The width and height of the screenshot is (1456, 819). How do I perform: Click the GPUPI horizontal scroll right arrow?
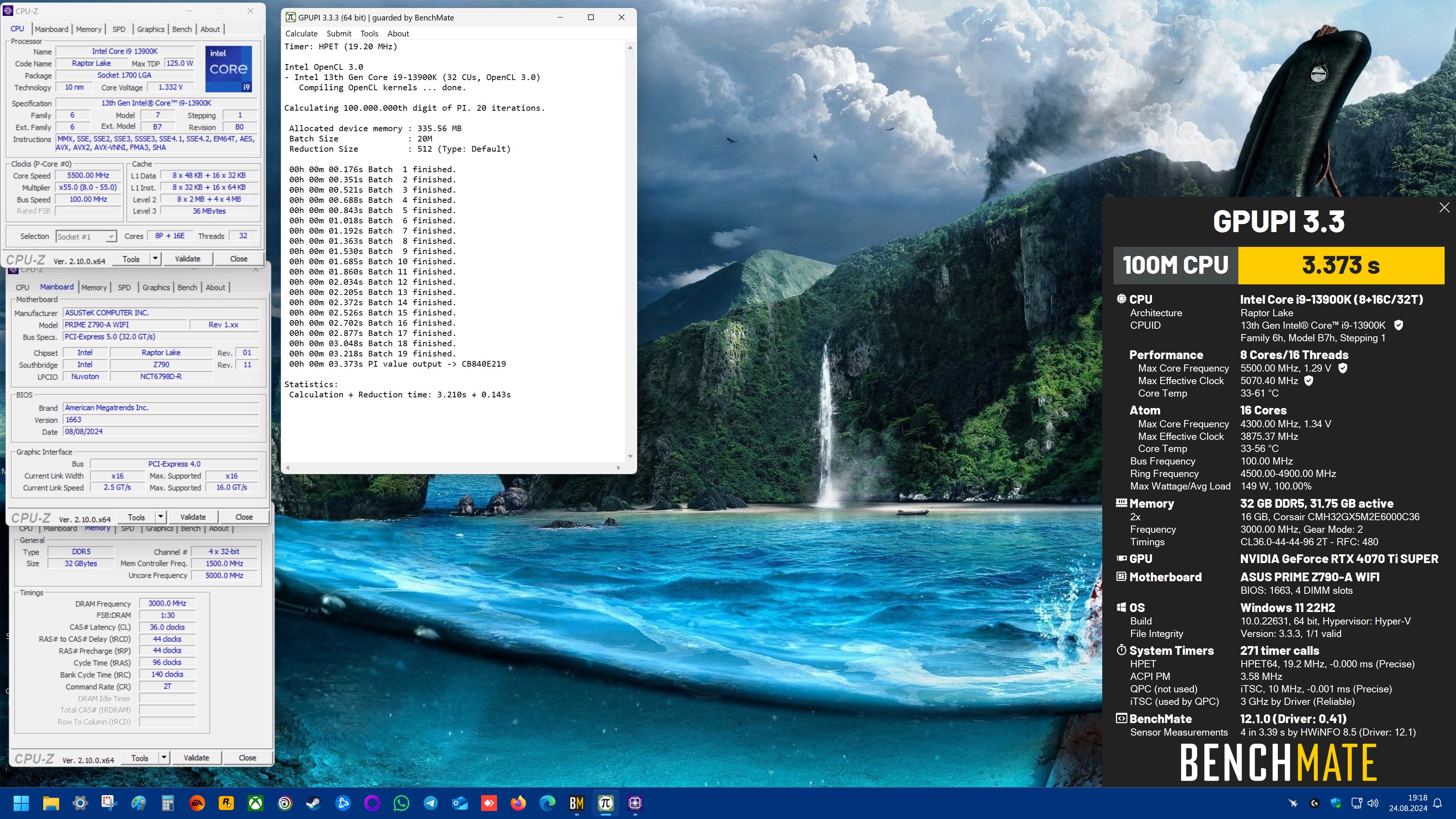coord(618,468)
